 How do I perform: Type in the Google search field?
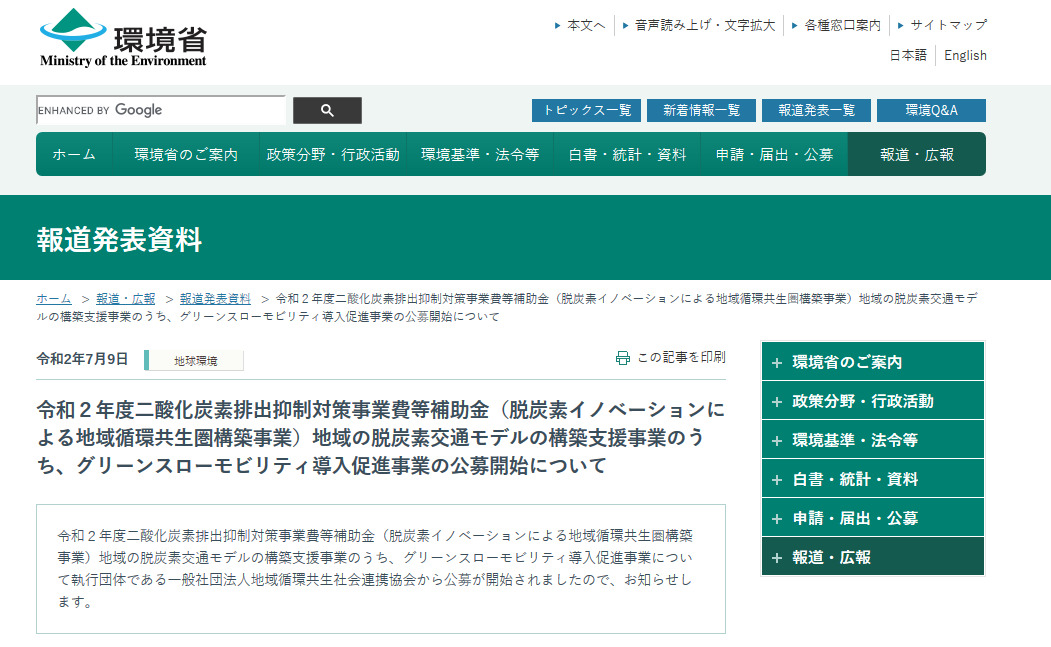pyautogui.click(x=160, y=110)
